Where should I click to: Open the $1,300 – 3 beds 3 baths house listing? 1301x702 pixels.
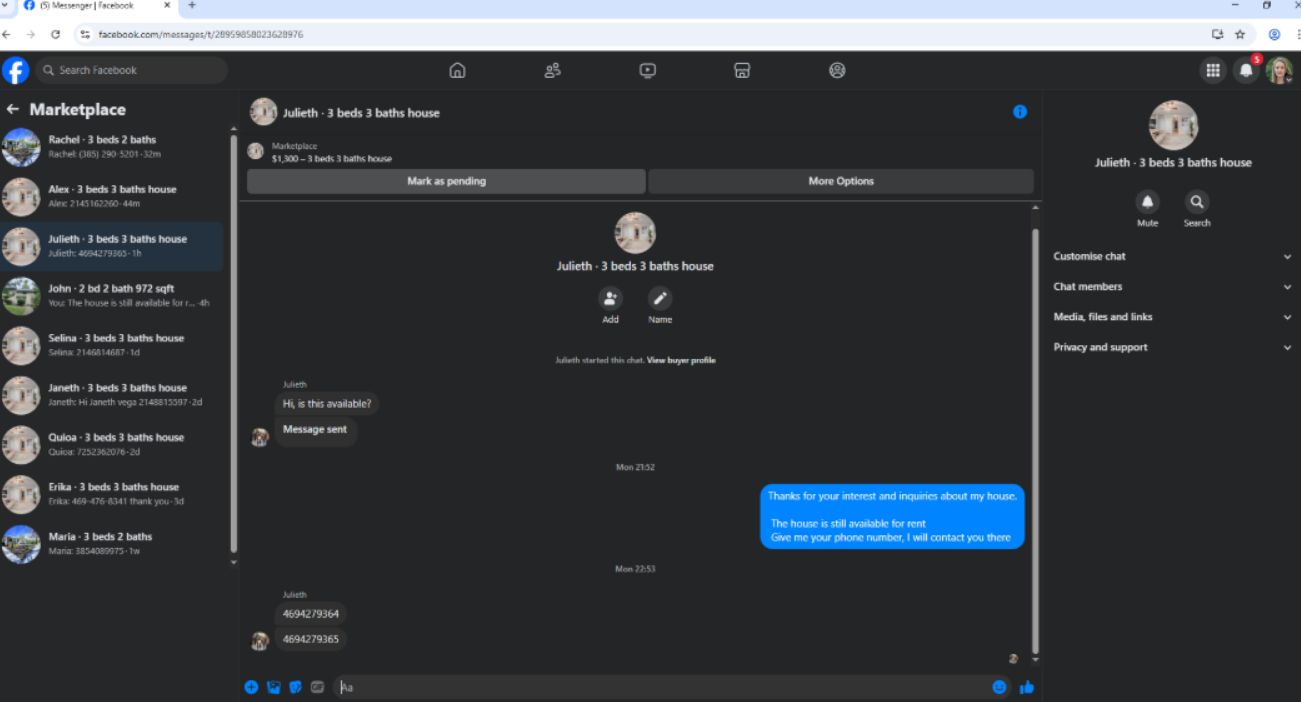[332, 159]
